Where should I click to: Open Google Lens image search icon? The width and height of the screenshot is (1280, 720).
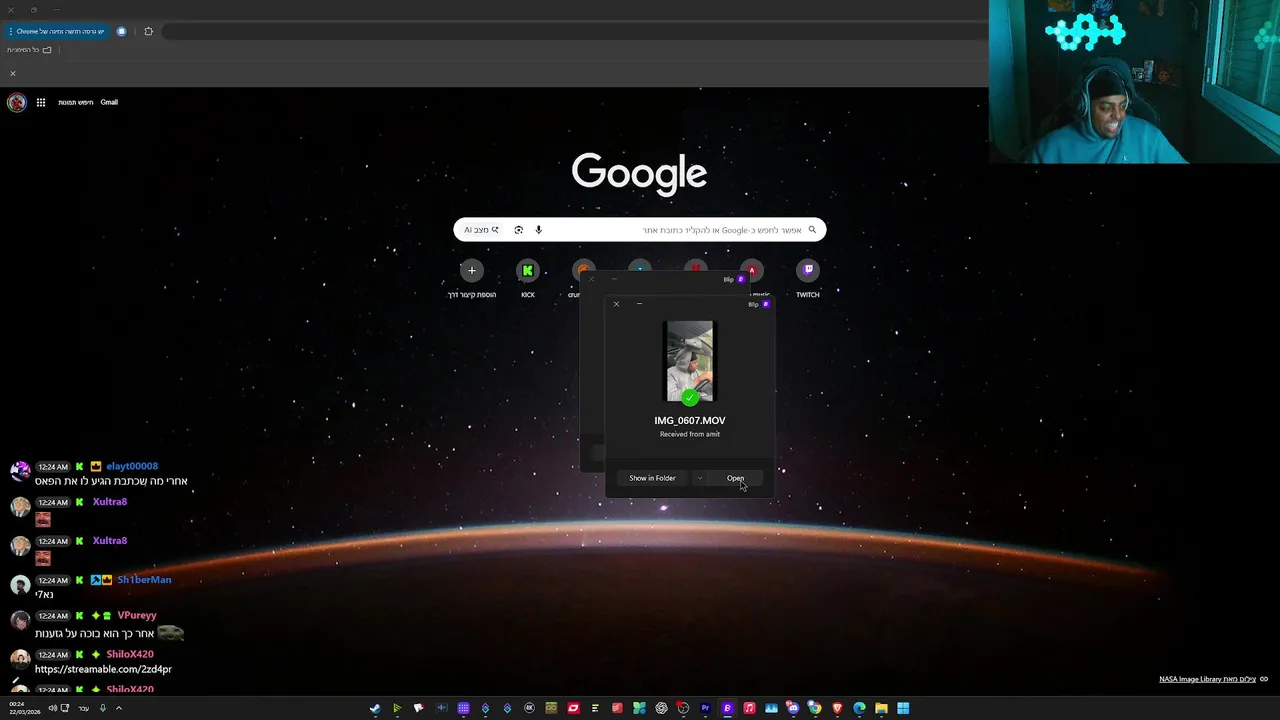point(518,230)
